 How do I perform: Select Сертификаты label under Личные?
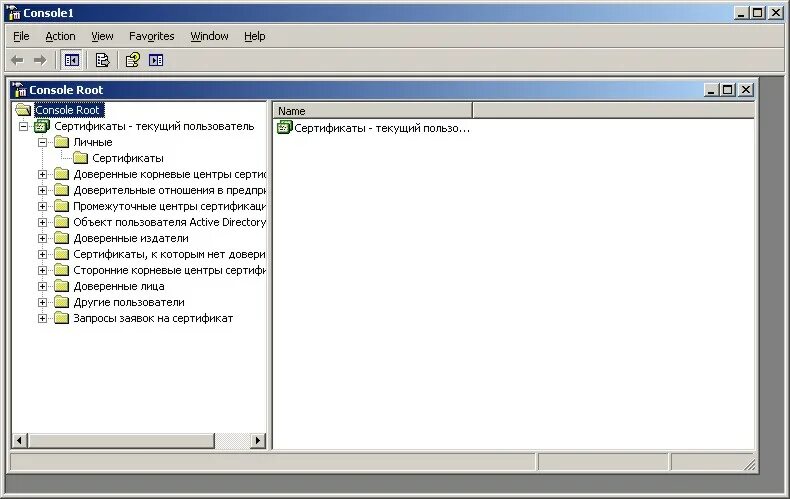click(x=128, y=158)
